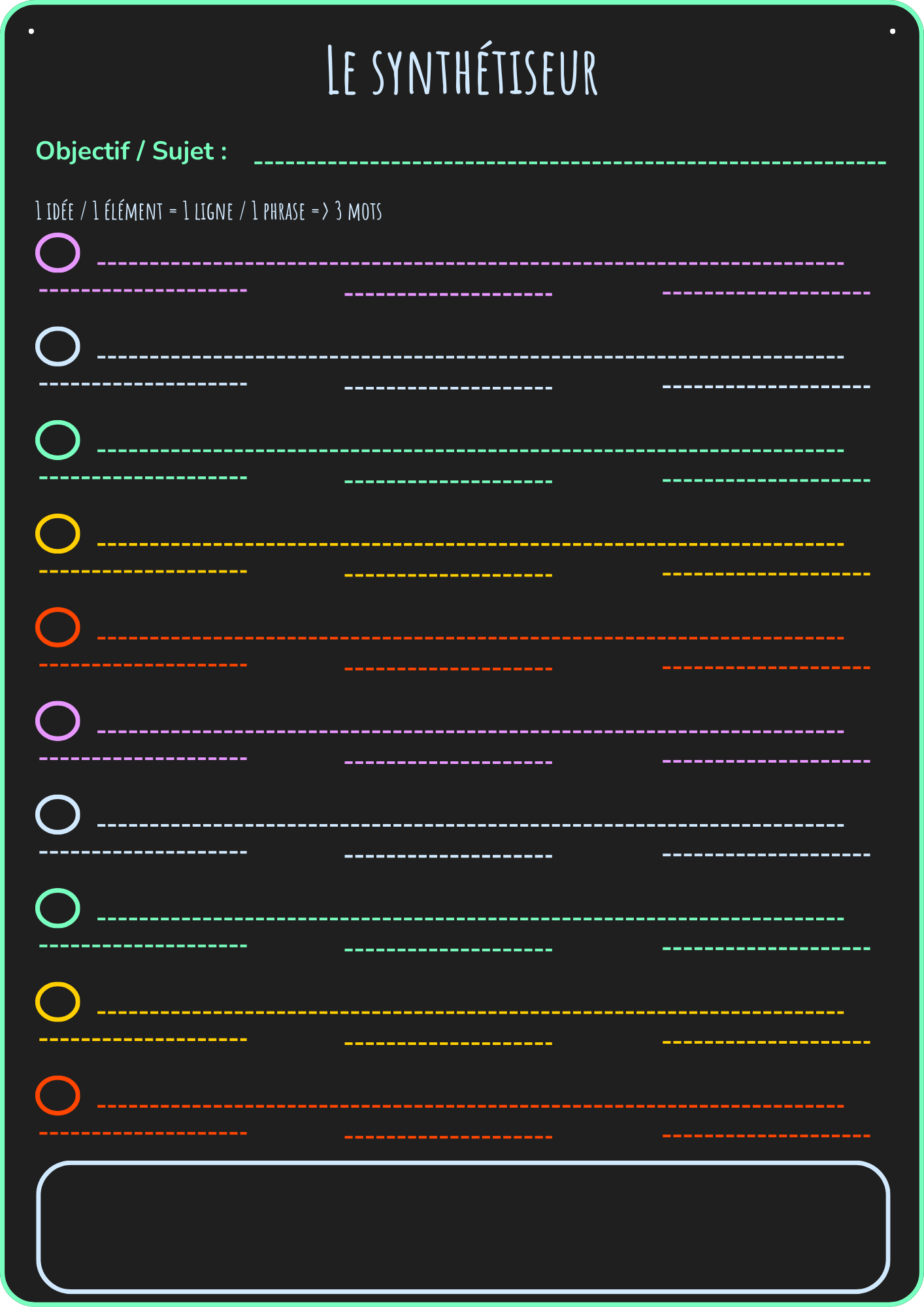Screen dimensions: 924x1307
Task: Tick the first green circle
Action: (58, 440)
